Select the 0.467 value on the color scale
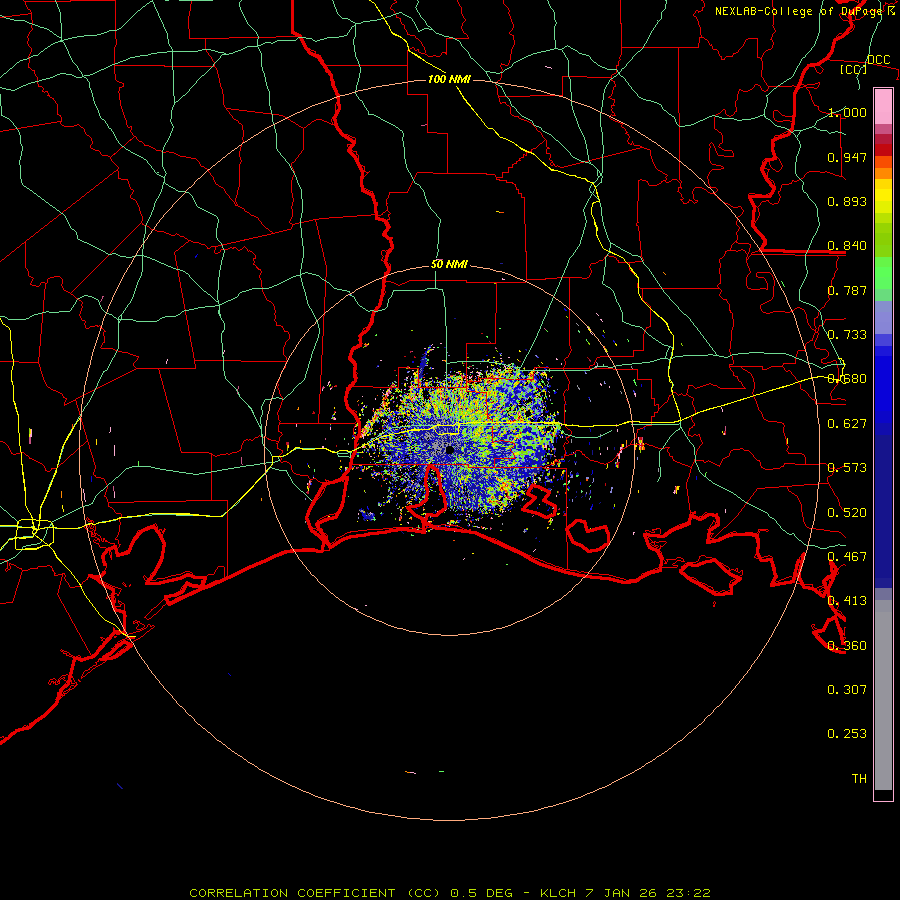This screenshot has height=900, width=900. (x=847, y=557)
